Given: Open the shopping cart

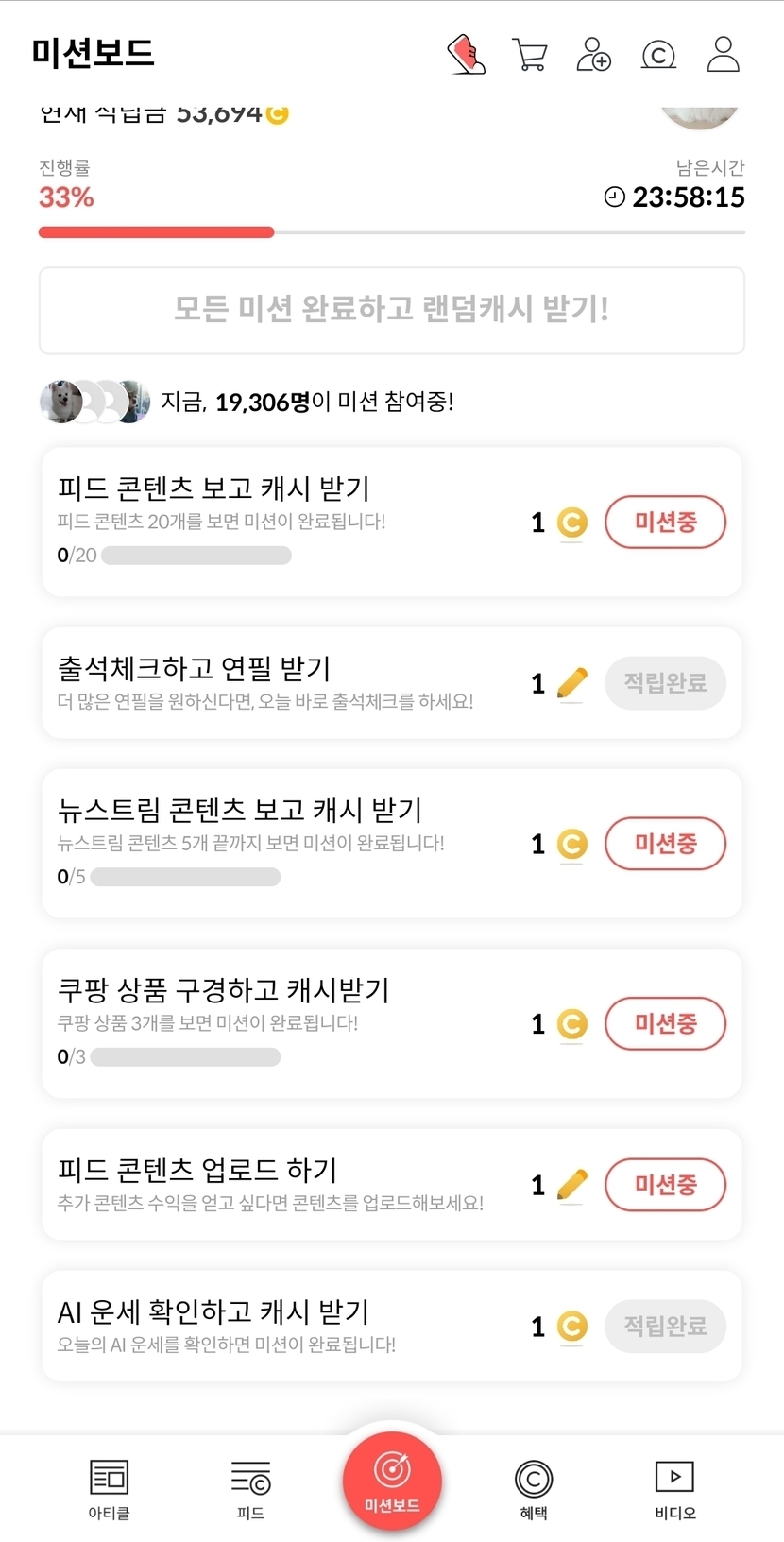Looking at the screenshot, I should 530,55.
